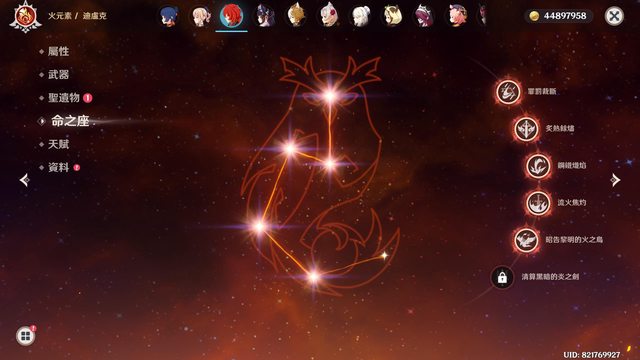Open the 罪罰裁斷 constellation node
This screenshot has width=640, height=360.
coord(508,91)
